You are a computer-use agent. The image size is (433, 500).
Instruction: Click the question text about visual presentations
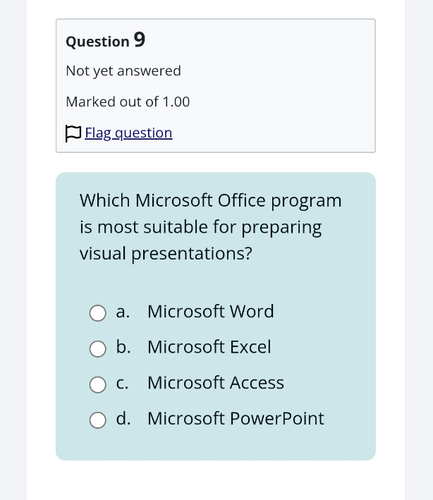pos(210,227)
